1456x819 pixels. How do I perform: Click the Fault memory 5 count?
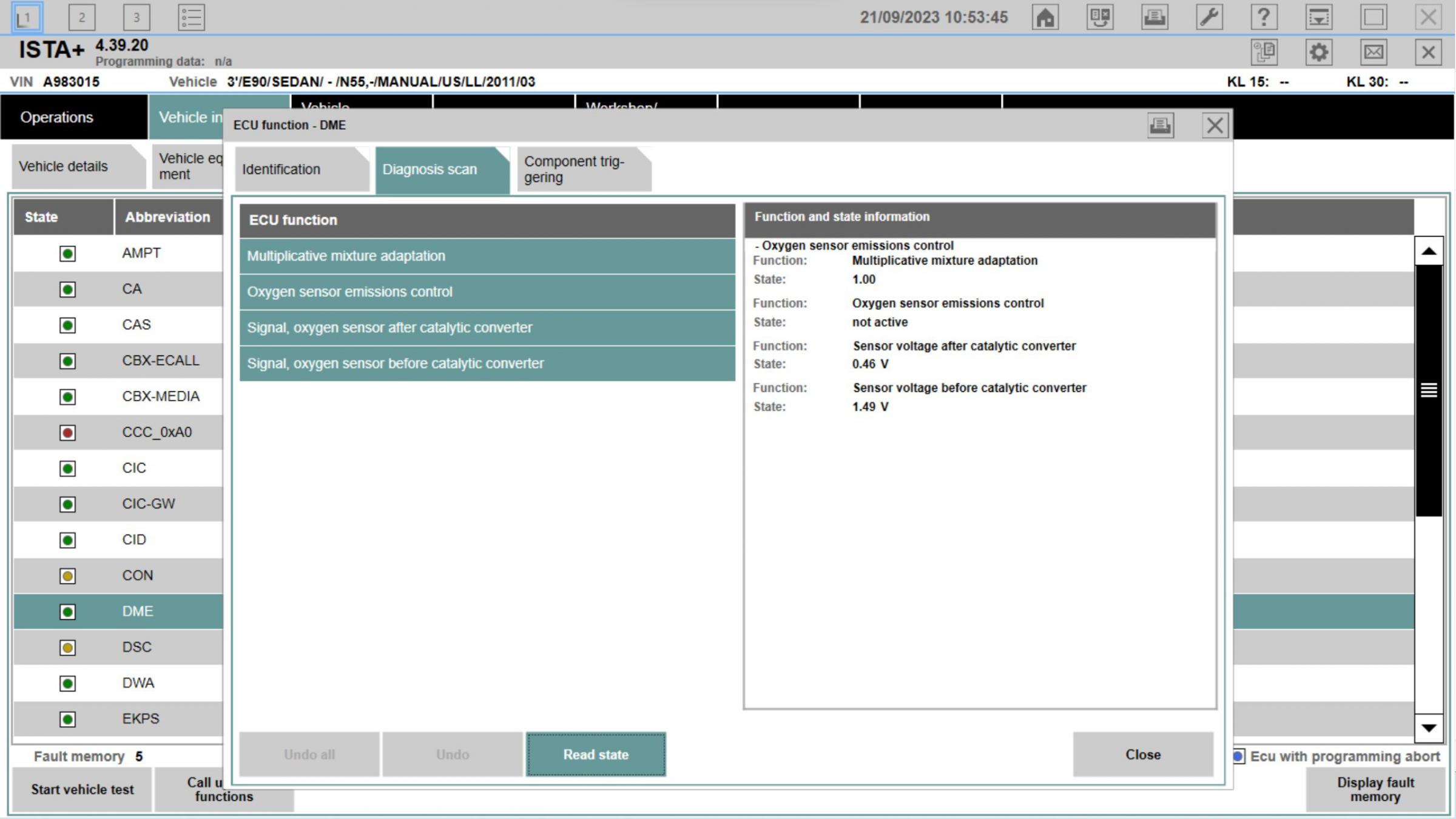tap(139, 757)
